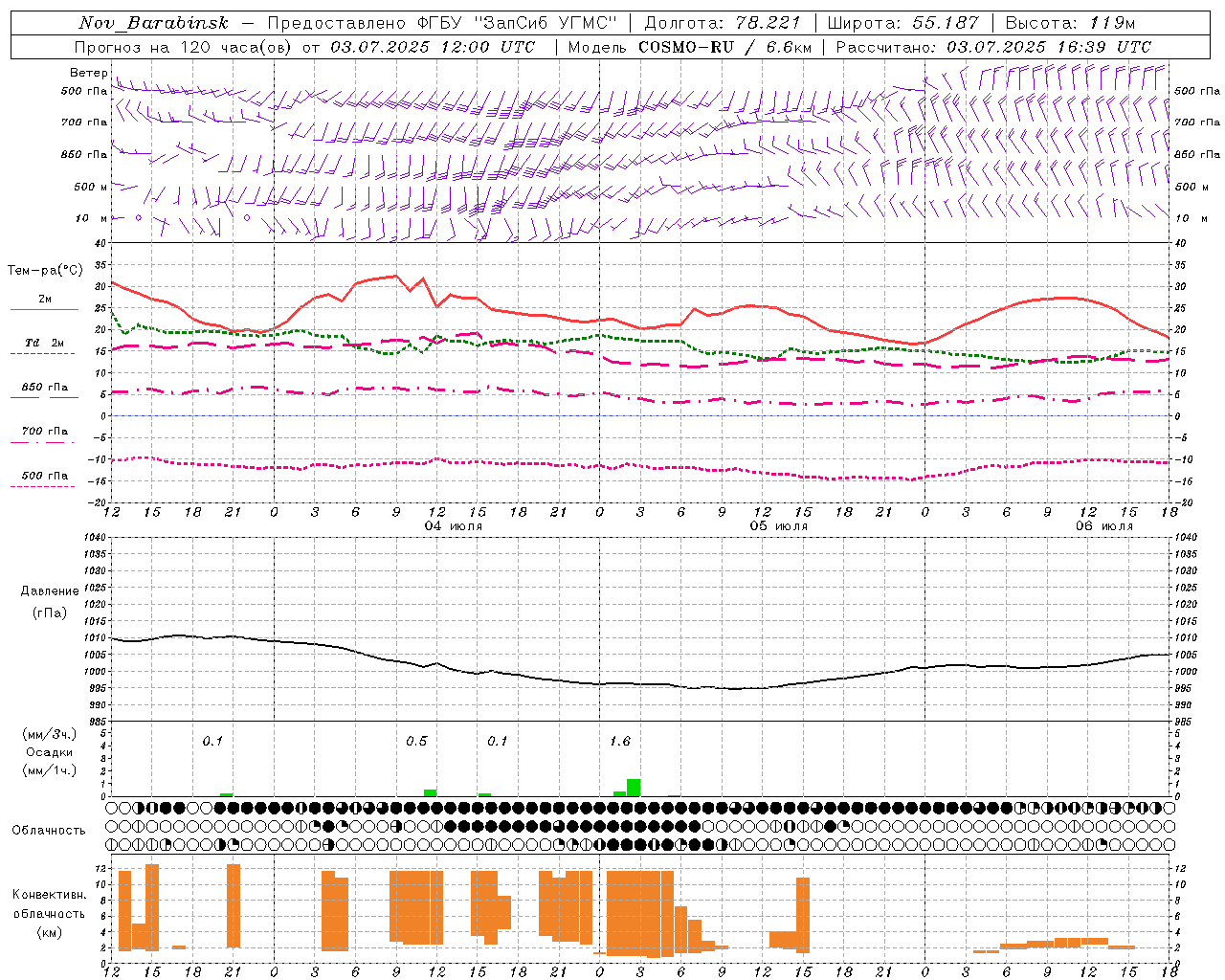Click the 'Высота: 119м' elevation value
Screen dimensions: 1225x980
[1070, 23]
